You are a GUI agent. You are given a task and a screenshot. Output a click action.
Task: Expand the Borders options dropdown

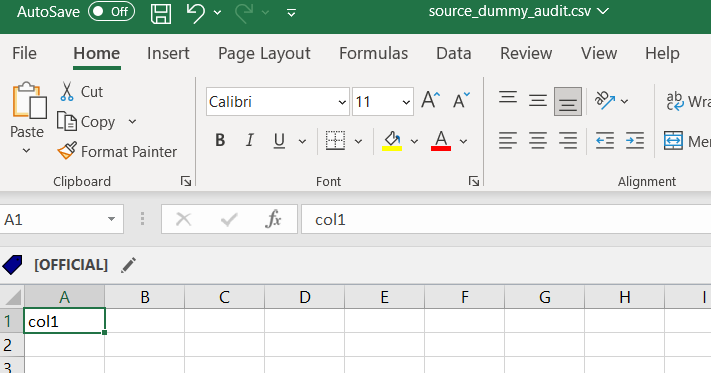(358, 141)
